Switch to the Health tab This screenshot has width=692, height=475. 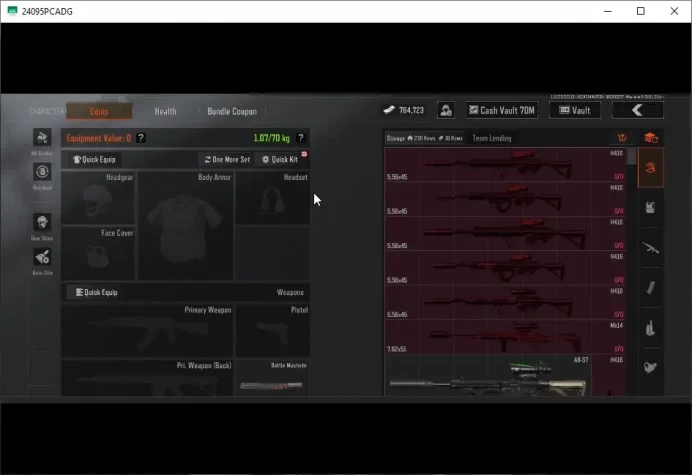tap(165, 111)
